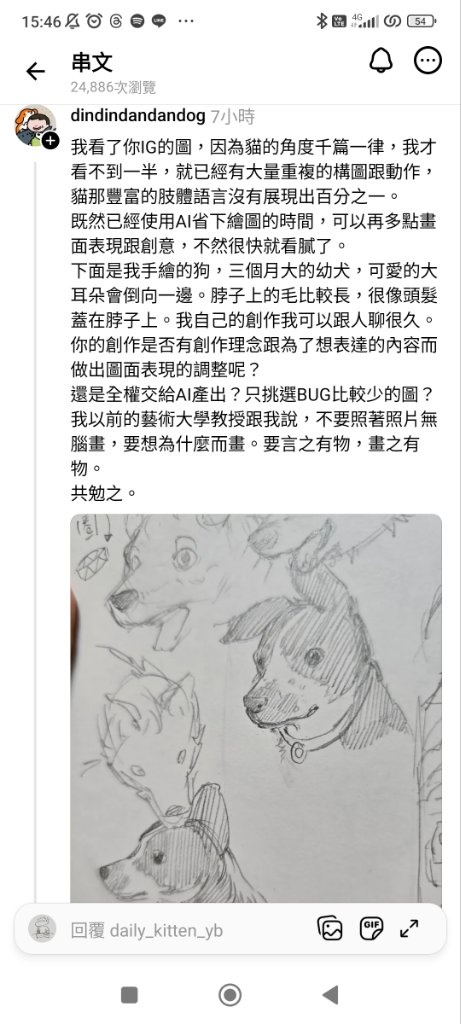
Task: Tap Android back triangle button
Action: [330, 995]
